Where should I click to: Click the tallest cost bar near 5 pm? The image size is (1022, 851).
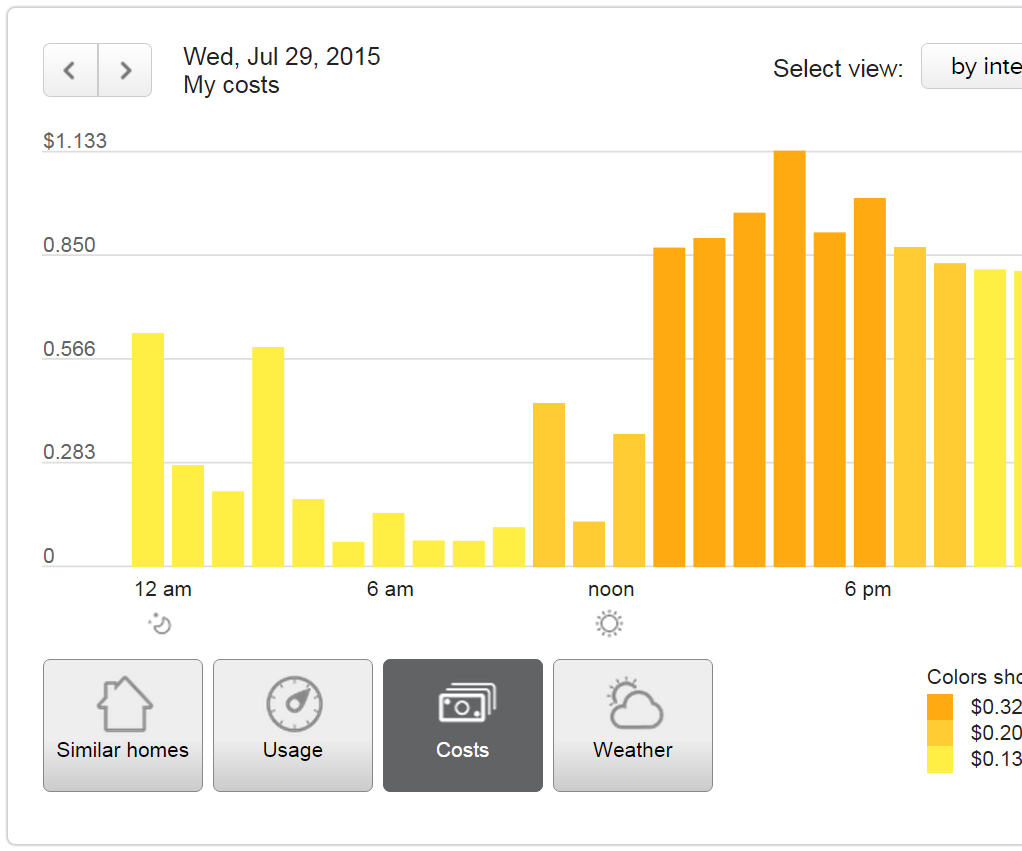[x=790, y=350]
